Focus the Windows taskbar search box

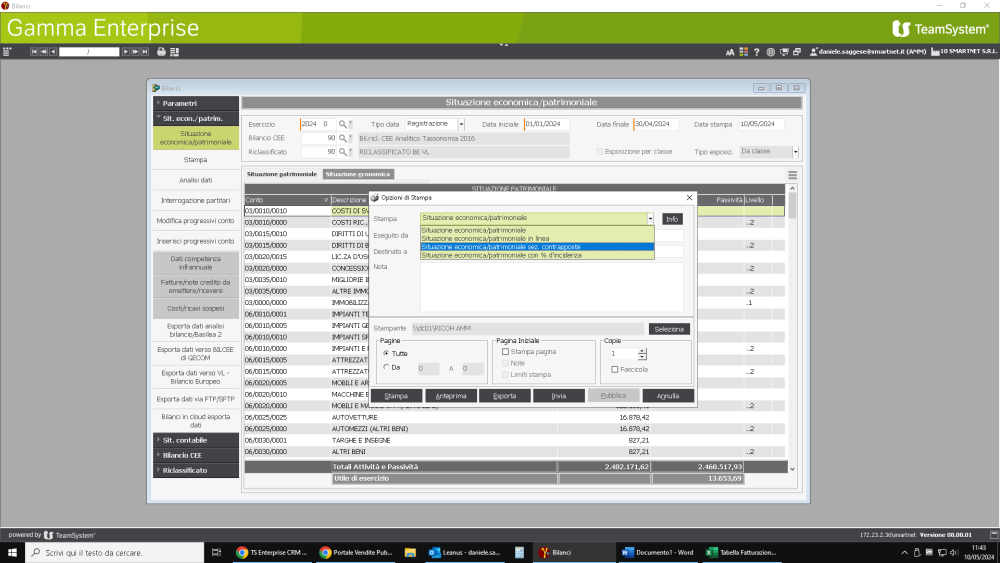pos(115,553)
